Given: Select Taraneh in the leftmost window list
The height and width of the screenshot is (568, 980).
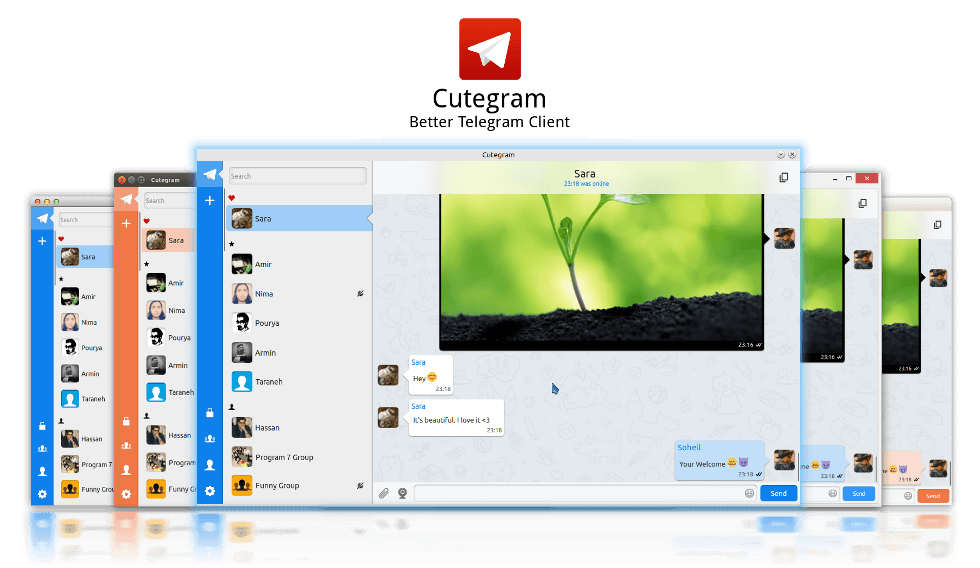Looking at the screenshot, I should point(86,399).
